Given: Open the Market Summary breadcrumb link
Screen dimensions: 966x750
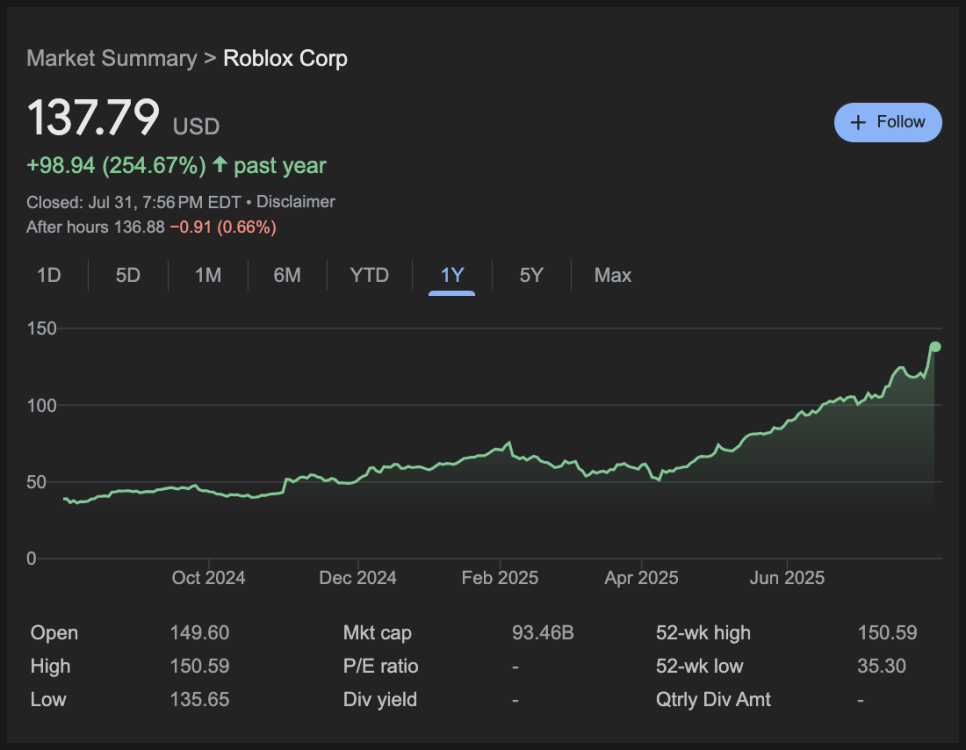Looking at the screenshot, I should (112, 59).
